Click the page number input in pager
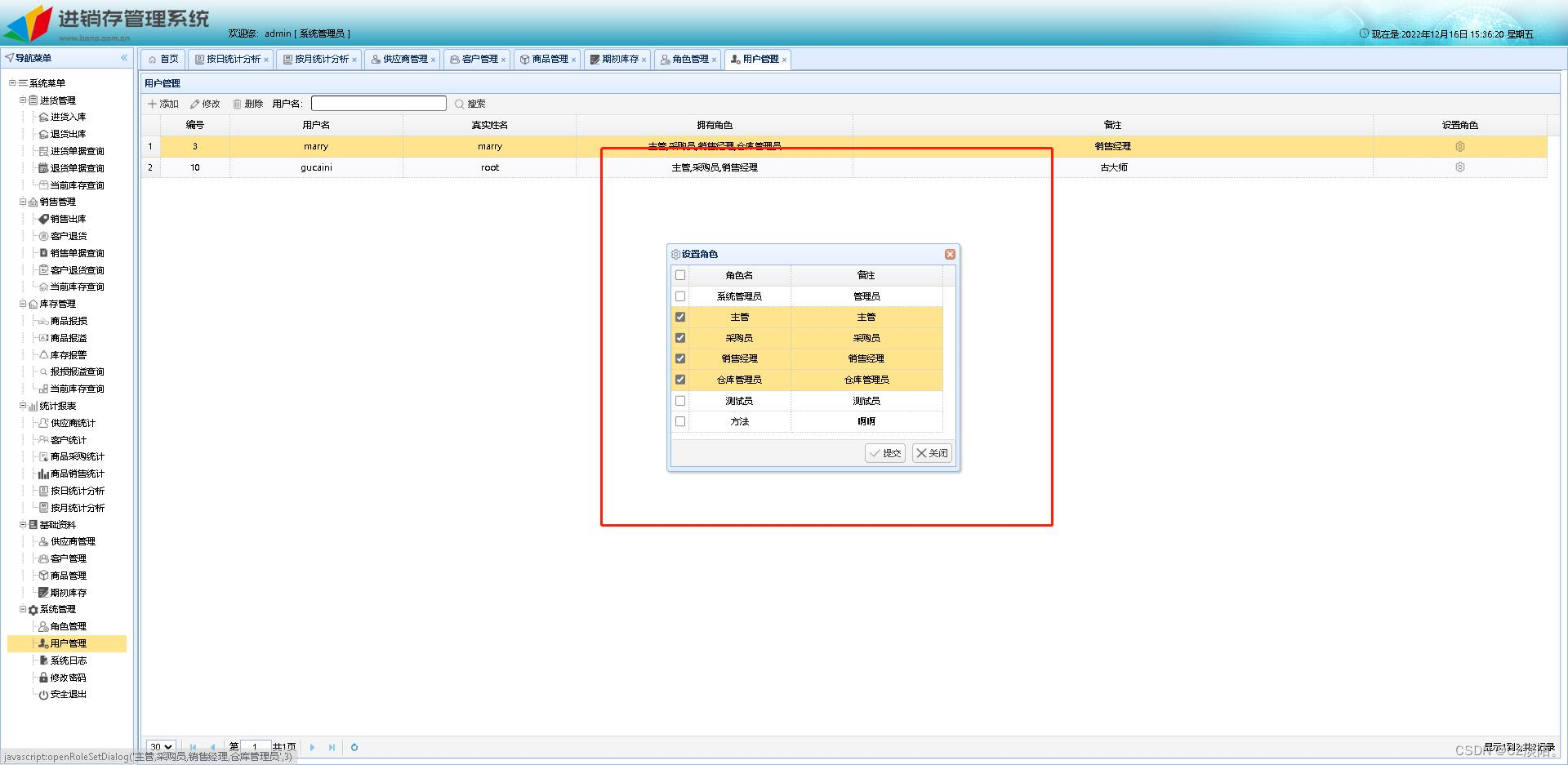The image size is (1568, 765). 255,747
